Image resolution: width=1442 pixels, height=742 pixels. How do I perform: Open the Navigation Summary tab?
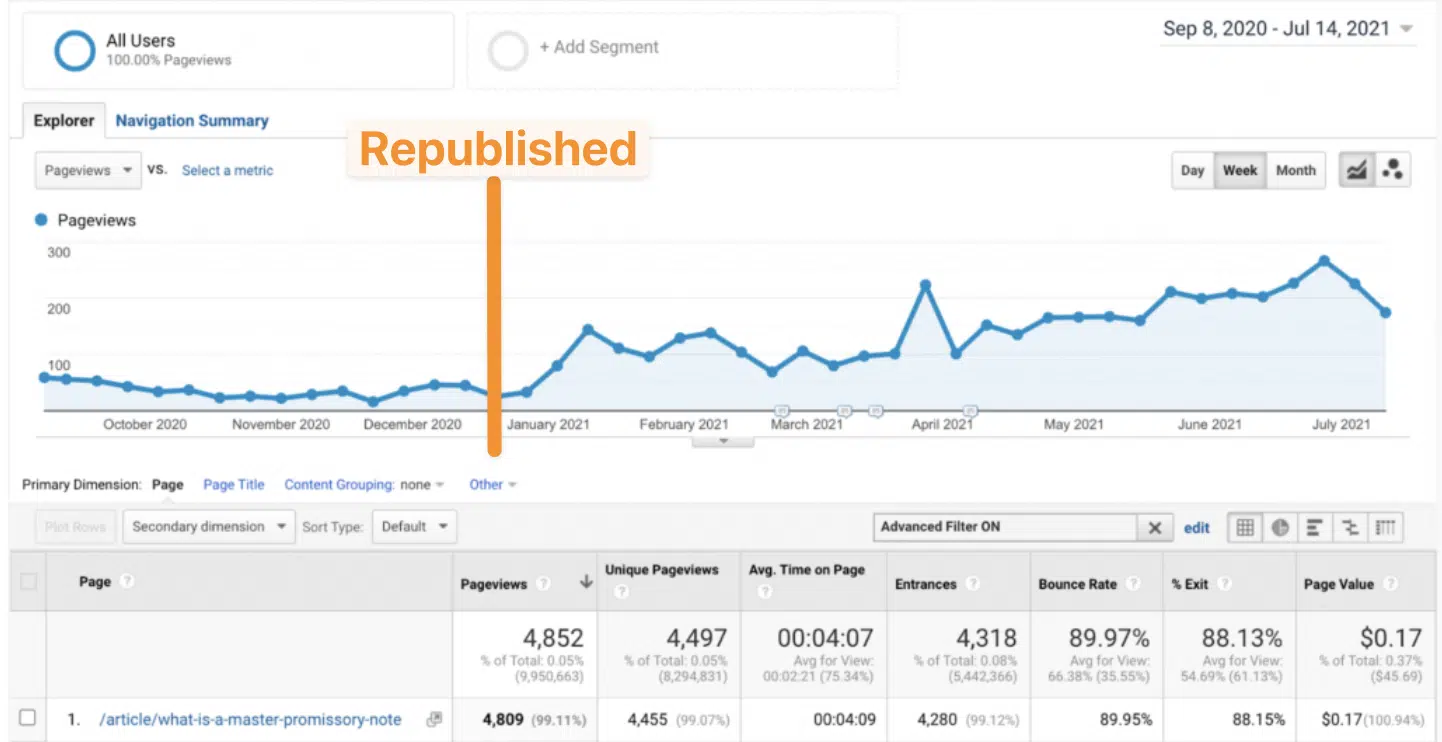[192, 121]
